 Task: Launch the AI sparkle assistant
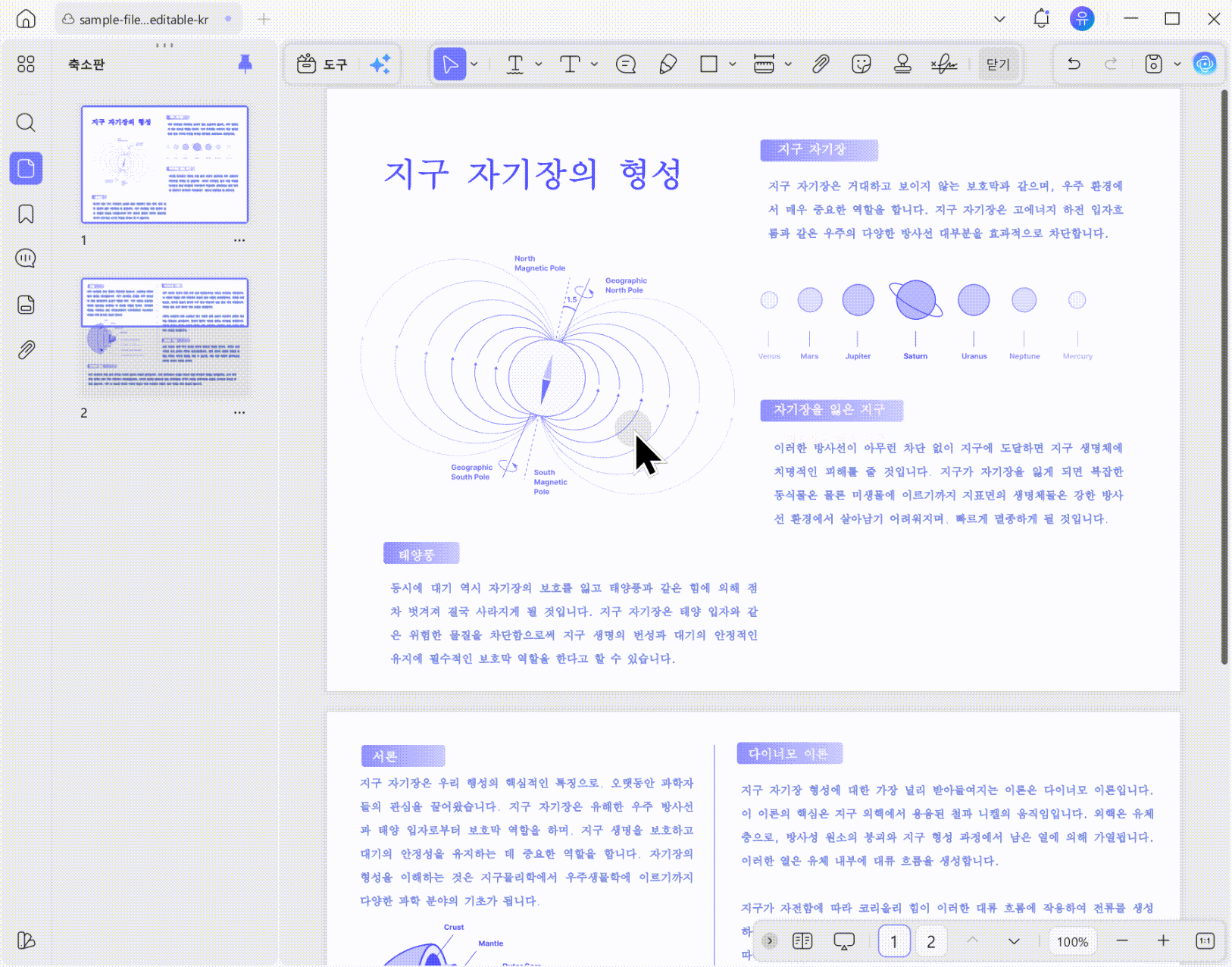click(x=380, y=64)
